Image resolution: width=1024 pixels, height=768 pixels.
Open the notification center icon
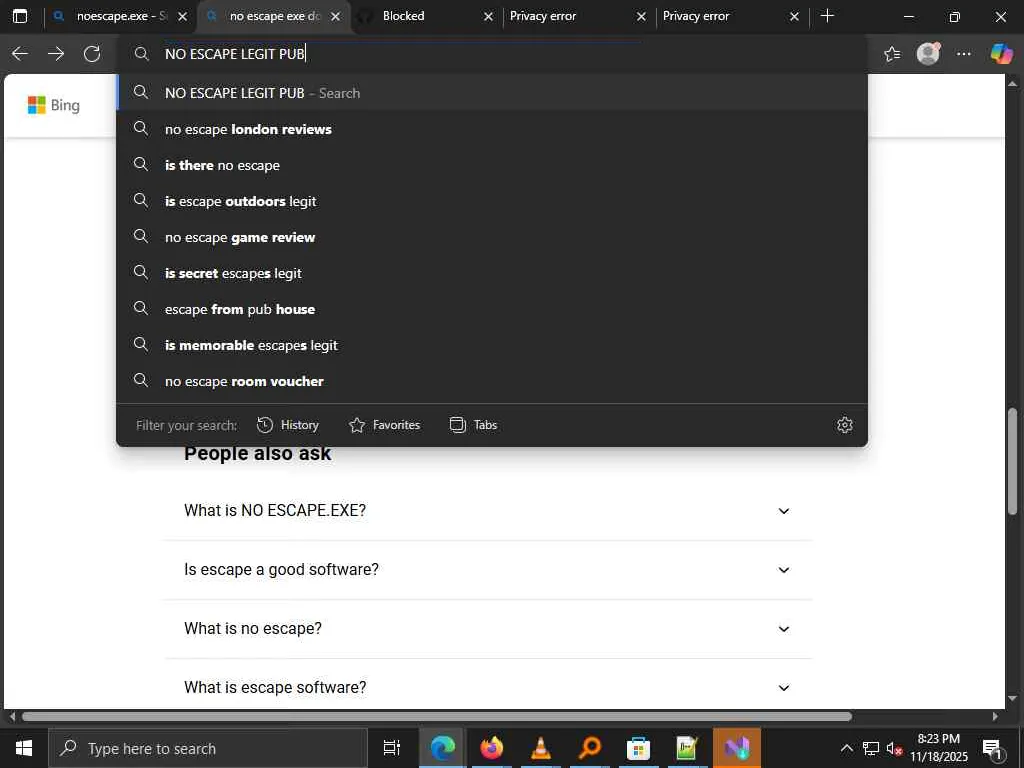pos(992,748)
